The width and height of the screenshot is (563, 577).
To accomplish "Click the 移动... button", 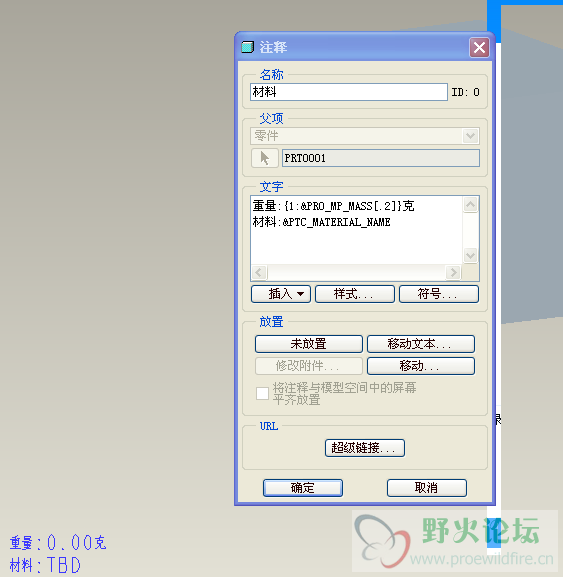I will pyautogui.click(x=421, y=366).
